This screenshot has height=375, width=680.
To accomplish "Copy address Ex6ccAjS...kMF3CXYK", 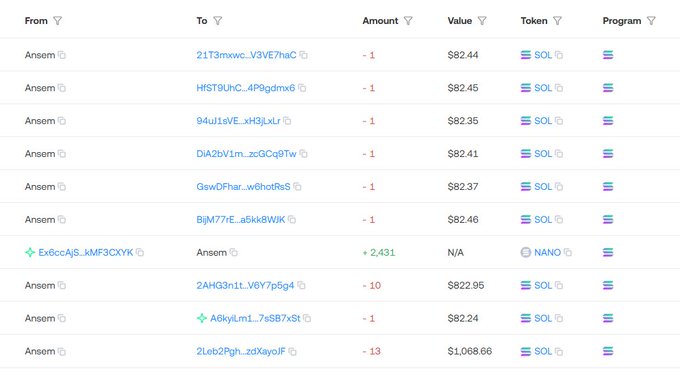I will (140, 252).
